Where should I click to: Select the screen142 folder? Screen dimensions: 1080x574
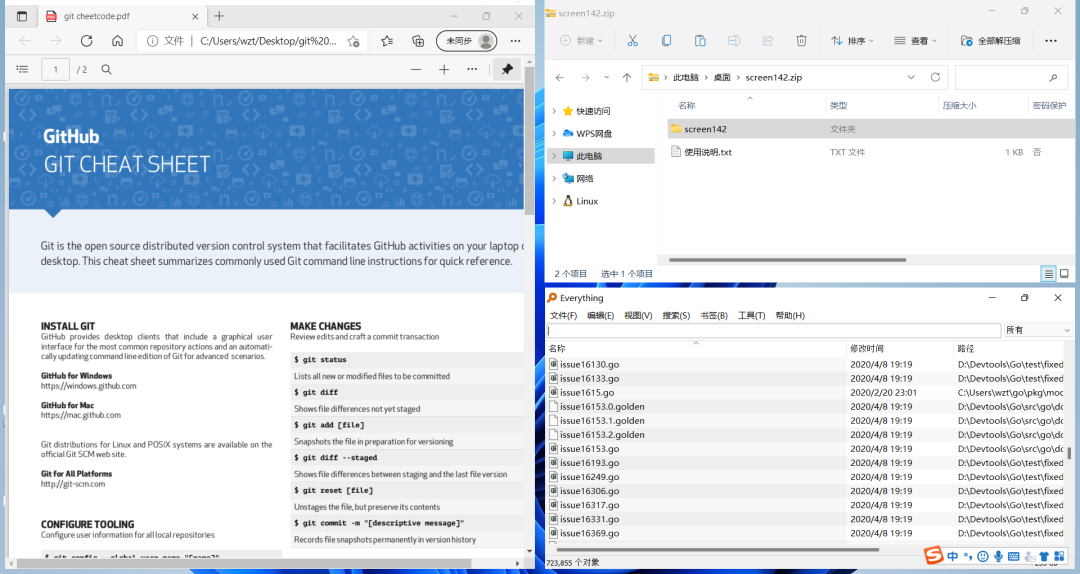(871, 129)
